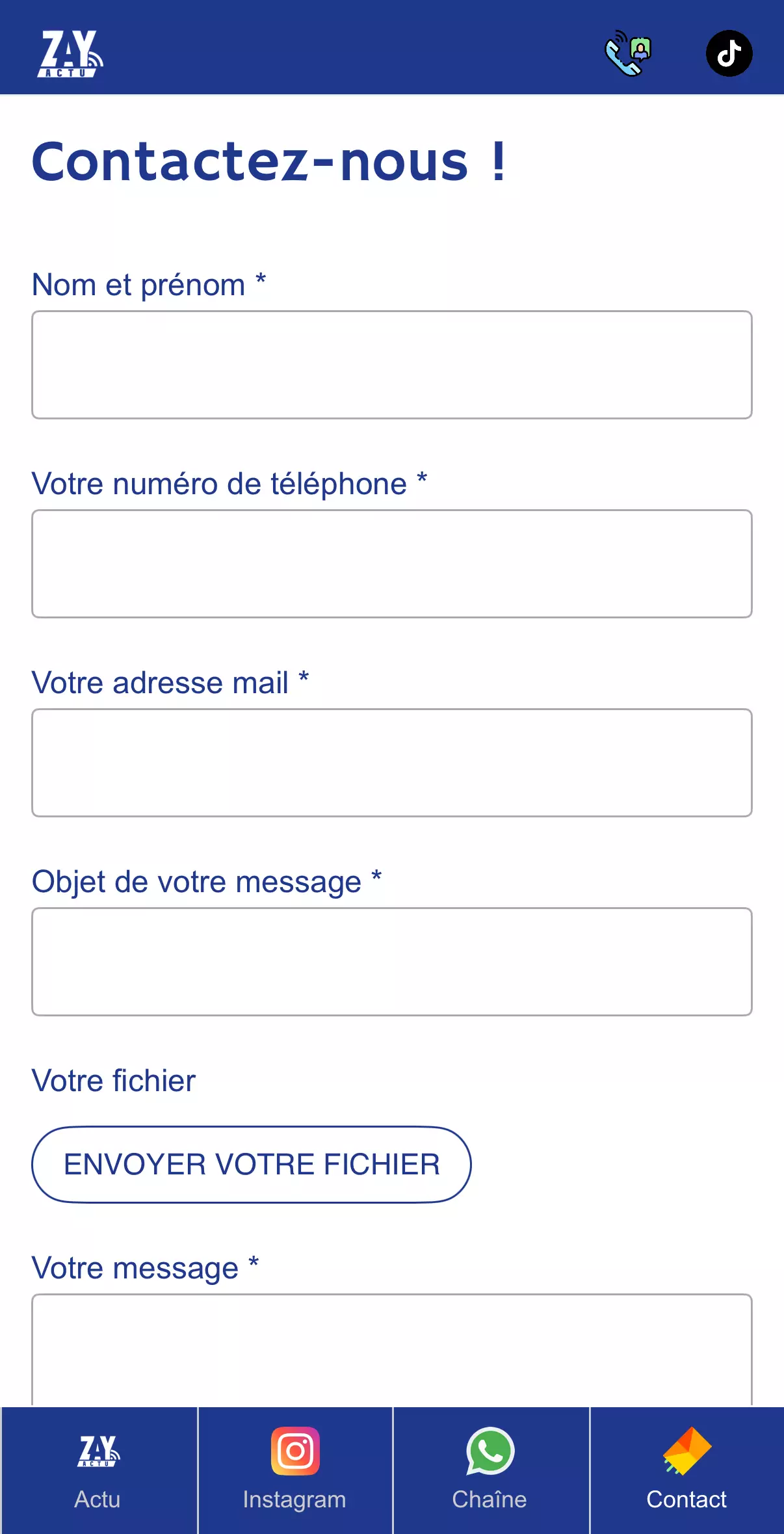This screenshot has height=1534, width=784.
Task: Tap the "Votre numéro de téléphone" label
Action: pos(219,484)
